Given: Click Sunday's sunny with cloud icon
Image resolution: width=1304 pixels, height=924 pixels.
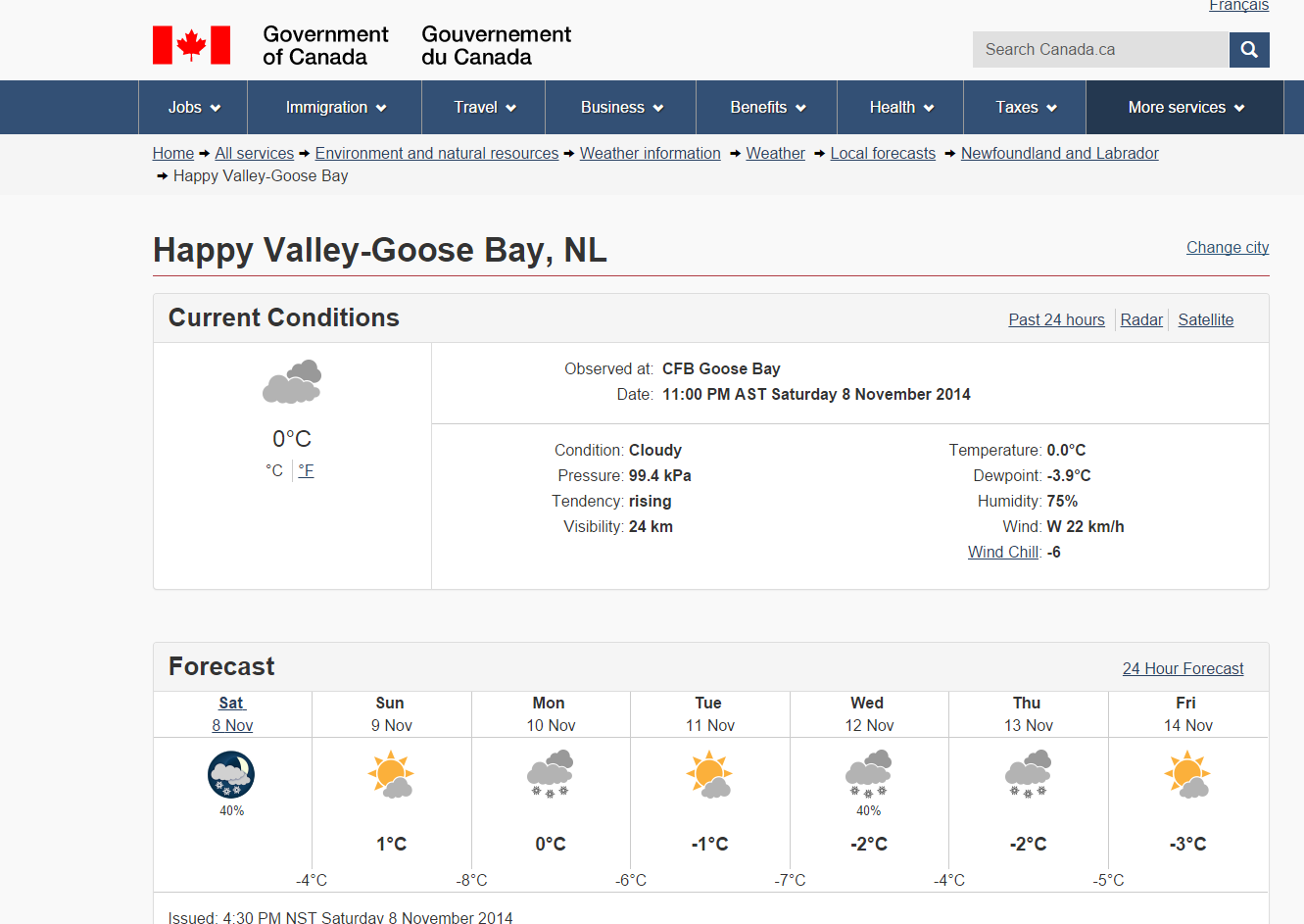Looking at the screenshot, I should click(x=391, y=775).
